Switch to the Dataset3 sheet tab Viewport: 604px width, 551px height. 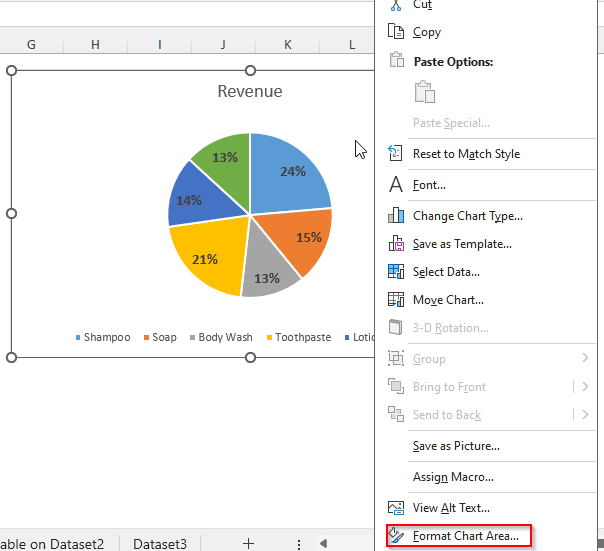click(160, 543)
